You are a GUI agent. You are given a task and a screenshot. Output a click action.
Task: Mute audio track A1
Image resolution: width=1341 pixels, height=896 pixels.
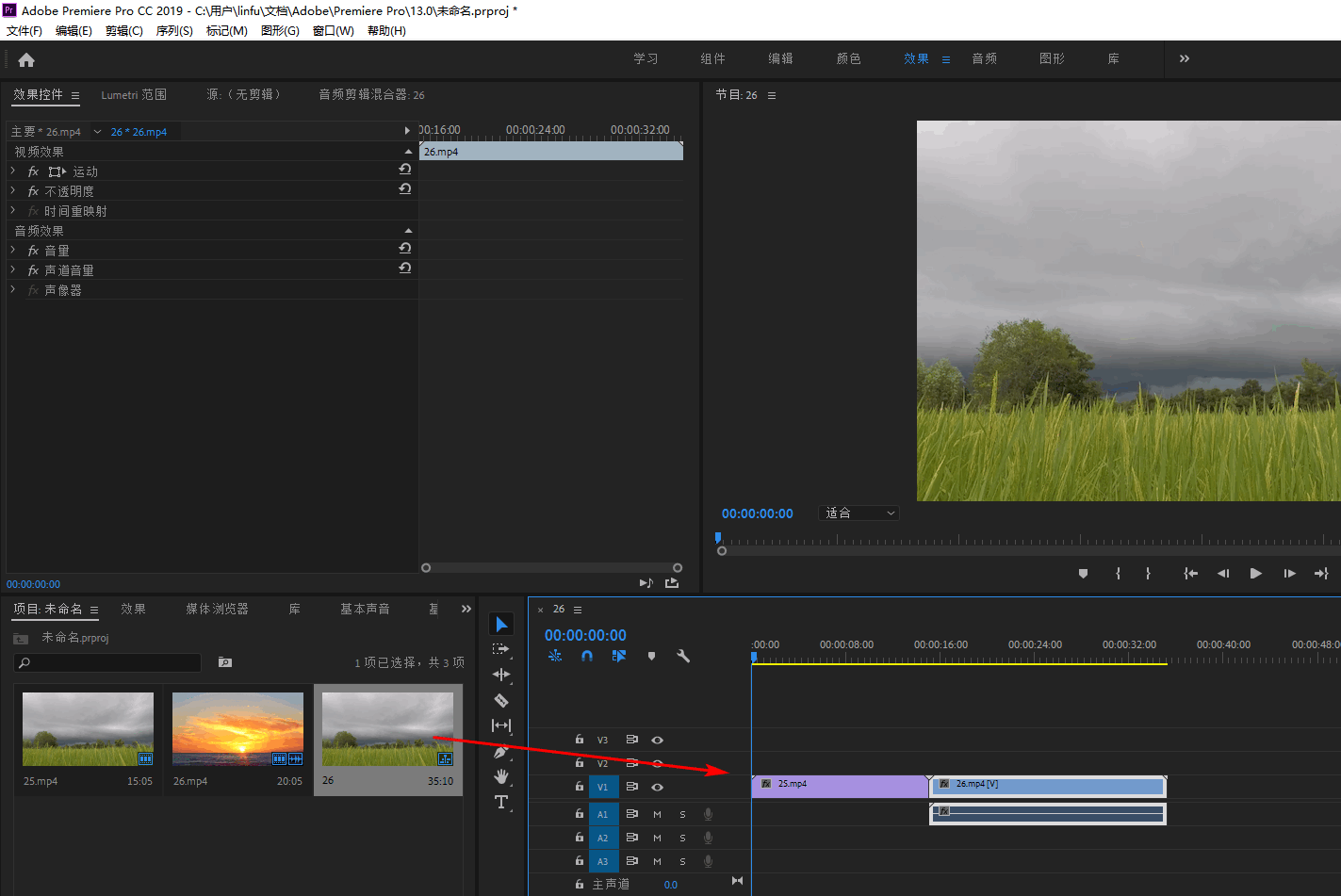coord(657,814)
